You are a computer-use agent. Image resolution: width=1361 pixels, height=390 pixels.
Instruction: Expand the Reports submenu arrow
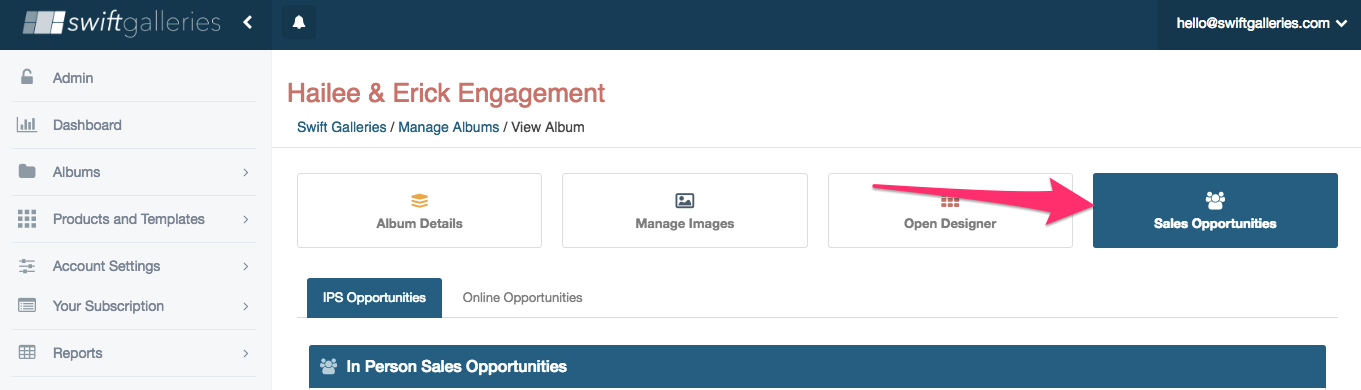click(x=245, y=354)
